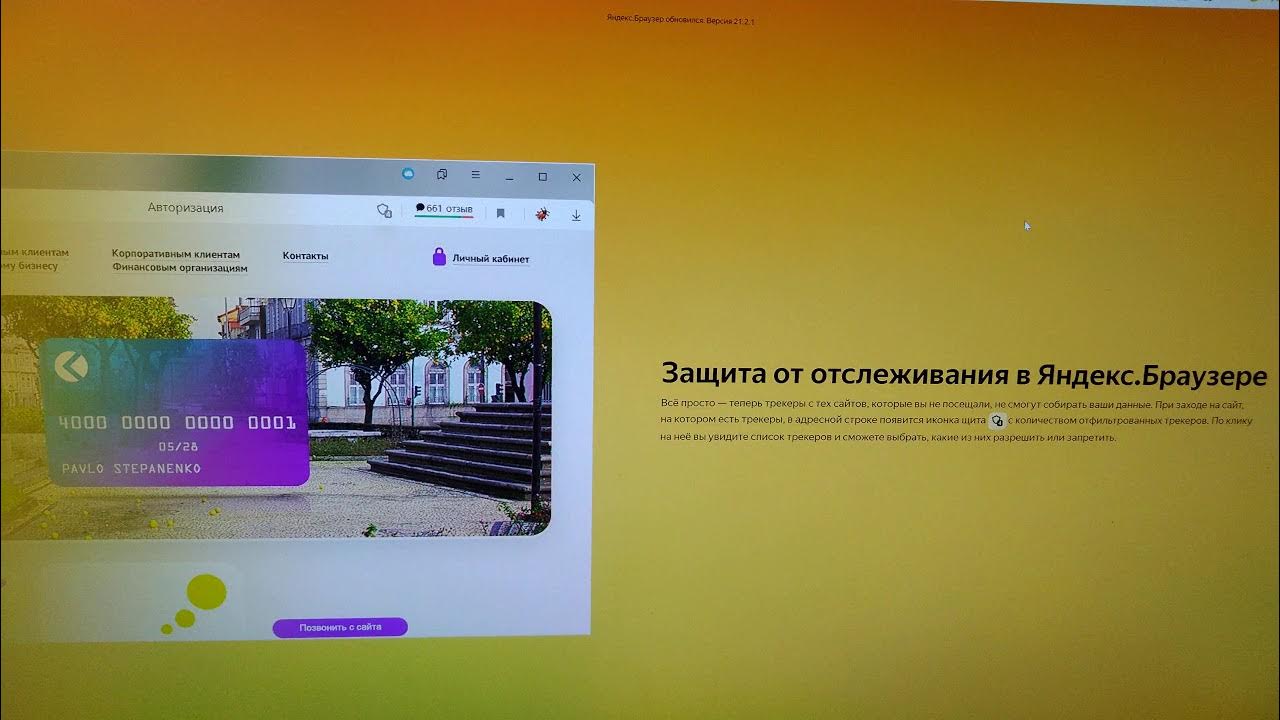Open the browser hamburger menu
The height and width of the screenshot is (720, 1280).
(475, 175)
